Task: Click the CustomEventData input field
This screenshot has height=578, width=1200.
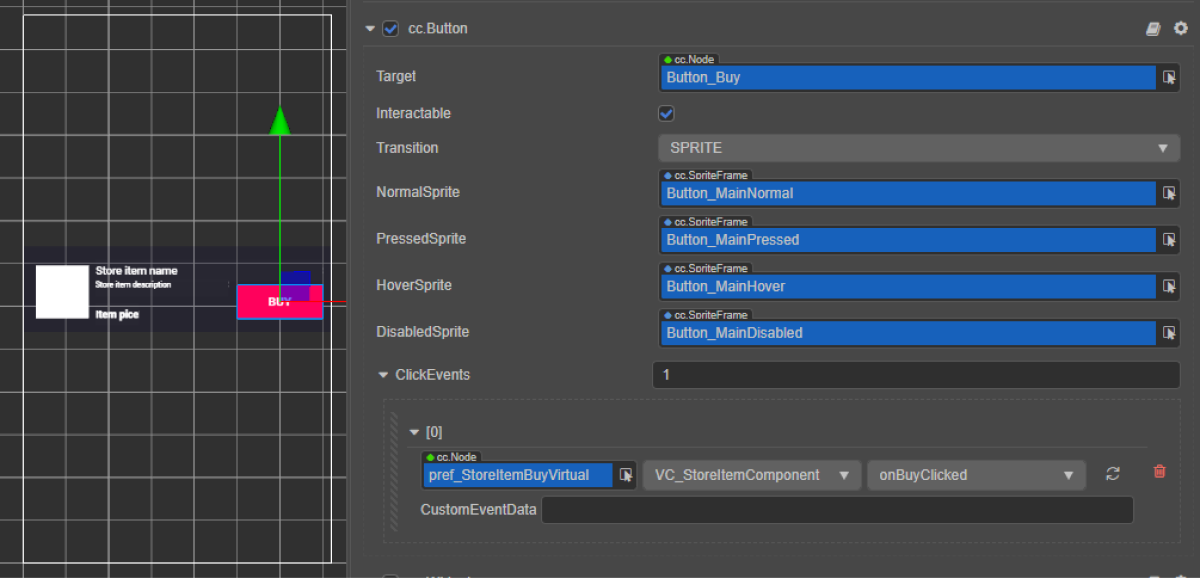Action: tap(836, 510)
